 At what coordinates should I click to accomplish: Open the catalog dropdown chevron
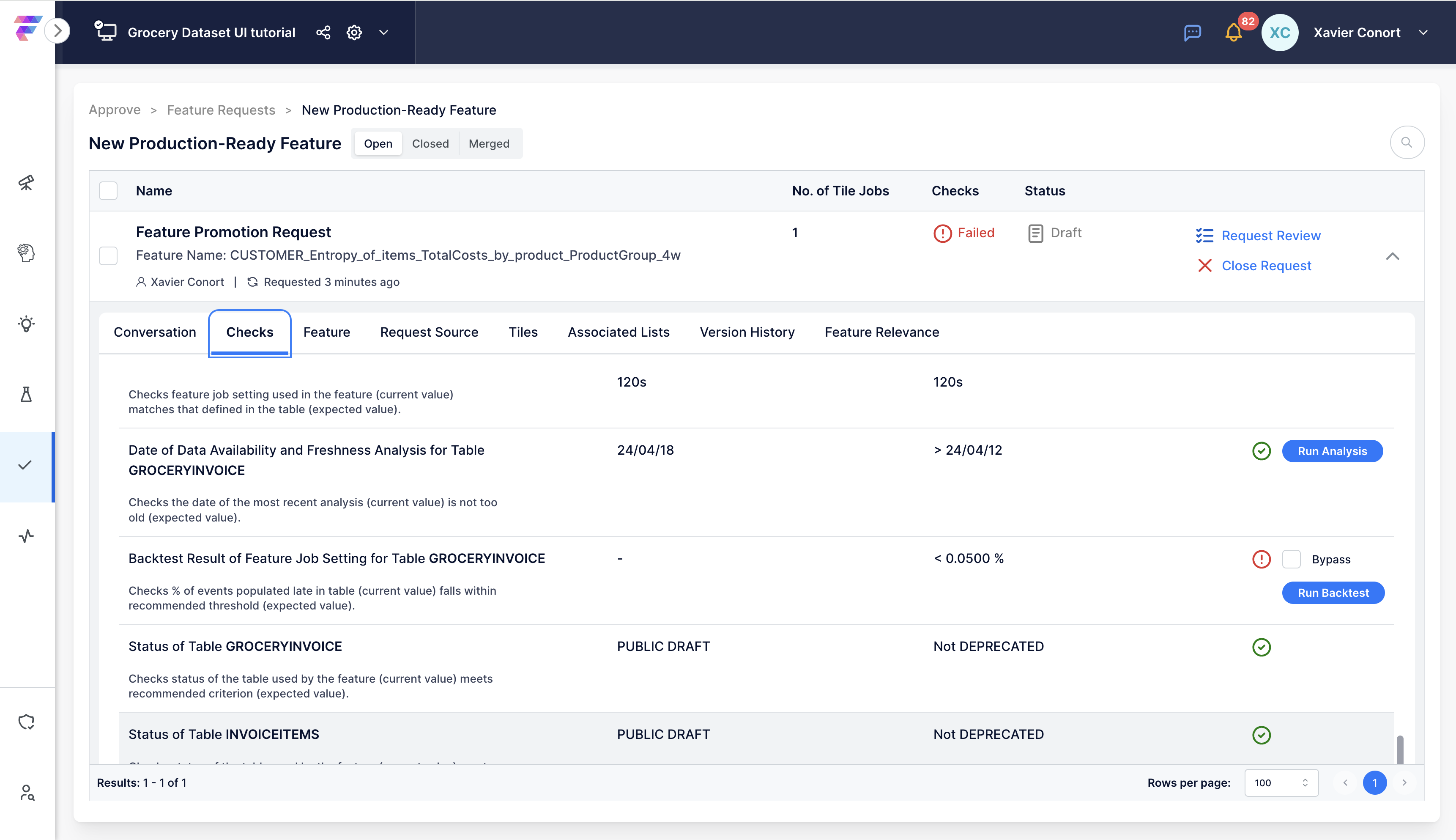click(x=383, y=32)
